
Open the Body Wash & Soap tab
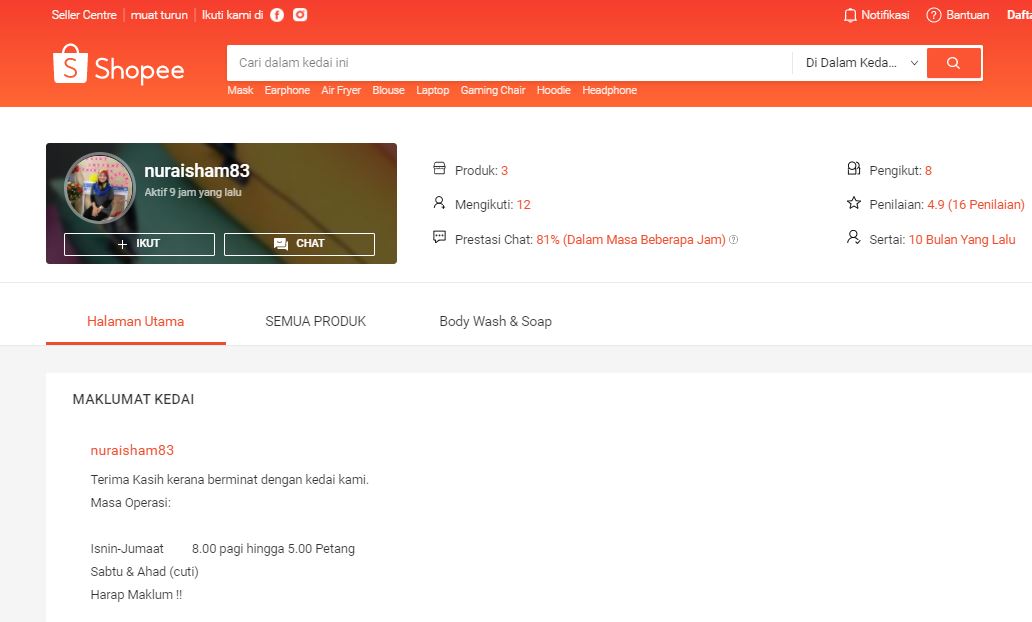(x=496, y=321)
